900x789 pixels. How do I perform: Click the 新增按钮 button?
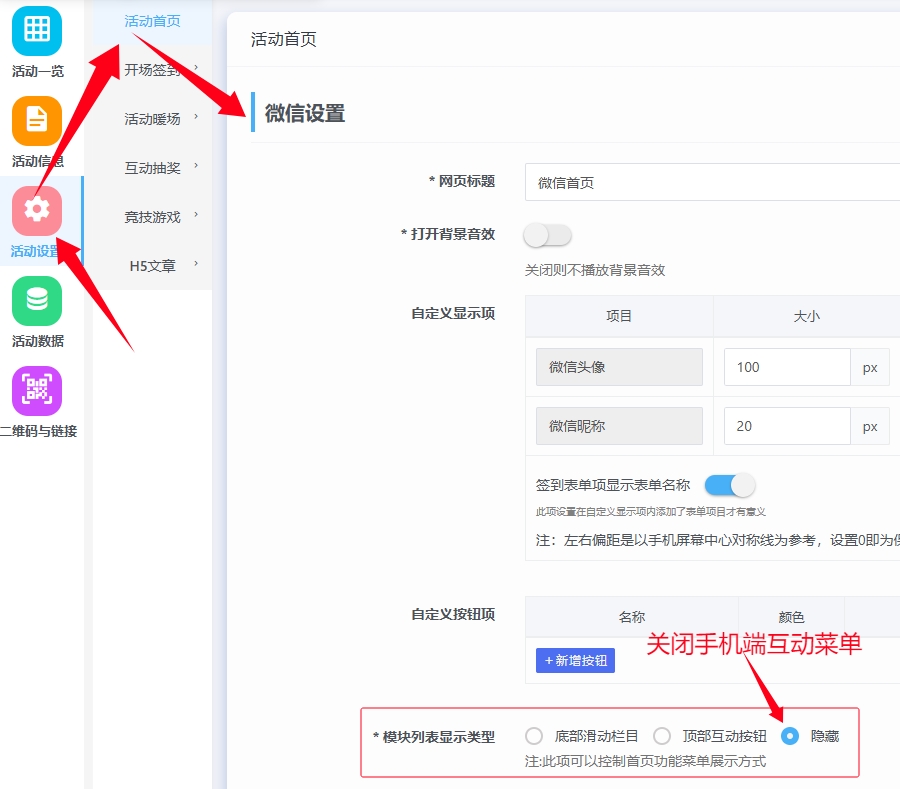pos(575,661)
